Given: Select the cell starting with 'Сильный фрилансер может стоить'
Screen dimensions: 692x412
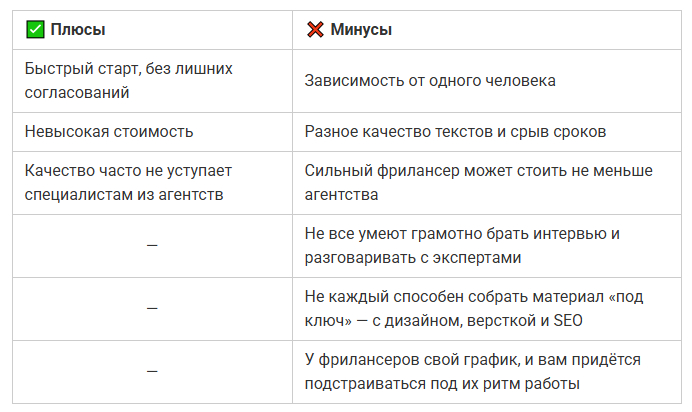Looking at the screenshot, I should click(x=478, y=182).
